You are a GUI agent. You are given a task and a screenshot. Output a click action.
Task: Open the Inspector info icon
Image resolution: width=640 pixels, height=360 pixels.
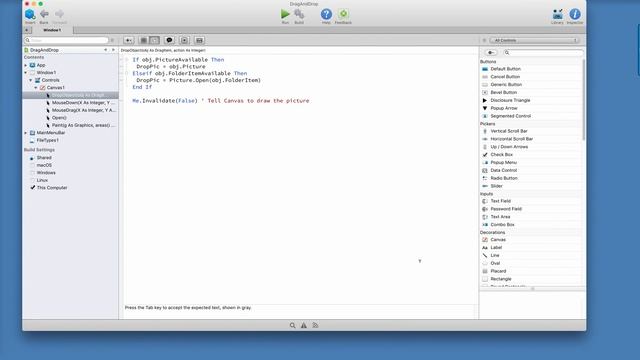coord(575,14)
